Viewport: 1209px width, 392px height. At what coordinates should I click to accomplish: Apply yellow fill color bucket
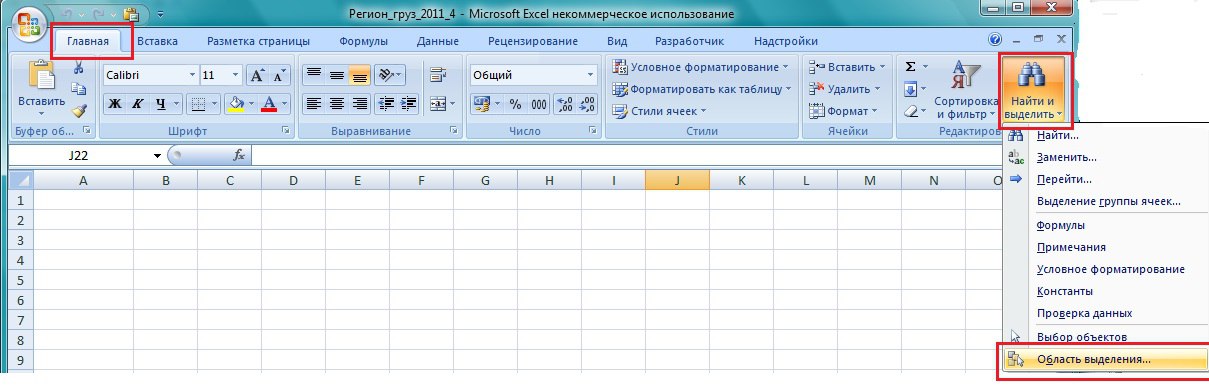click(x=236, y=103)
